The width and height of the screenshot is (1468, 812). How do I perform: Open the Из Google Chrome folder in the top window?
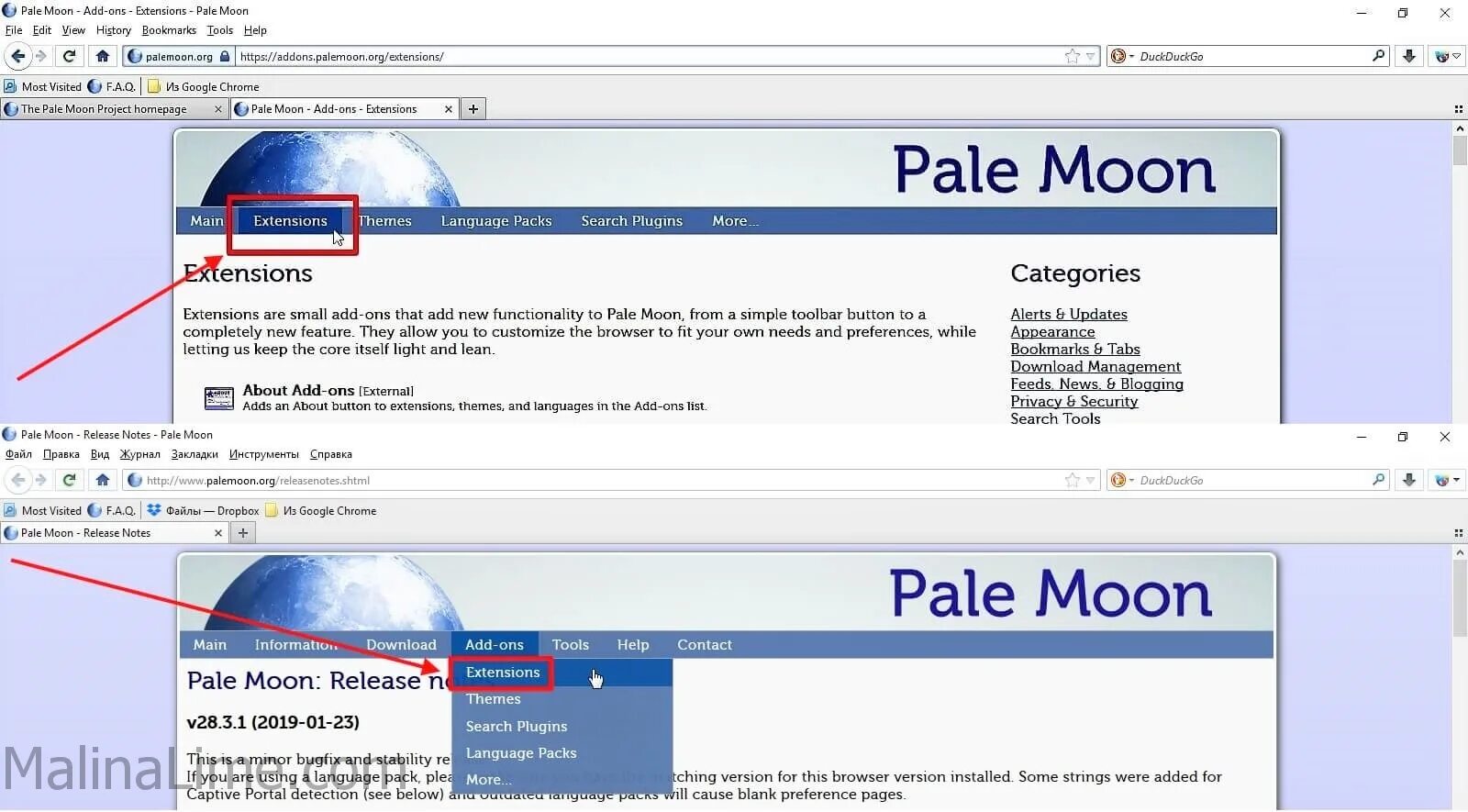point(203,87)
